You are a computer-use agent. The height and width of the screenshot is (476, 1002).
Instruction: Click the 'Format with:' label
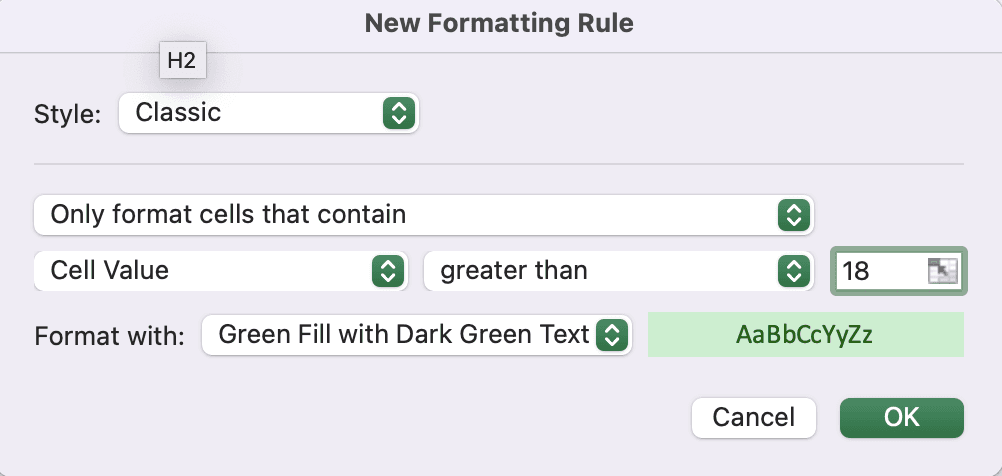point(110,336)
